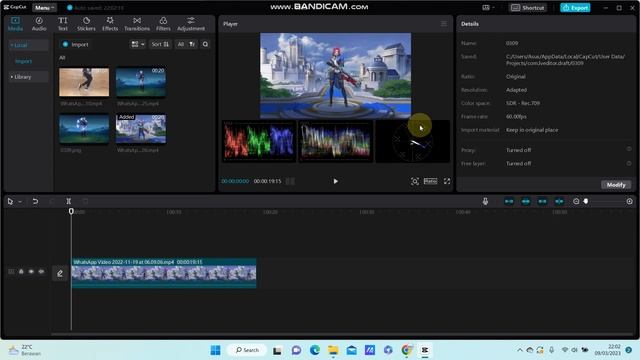Viewport: 640px width, 360px height.
Task: Click the player preview image
Action: click(336, 76)
